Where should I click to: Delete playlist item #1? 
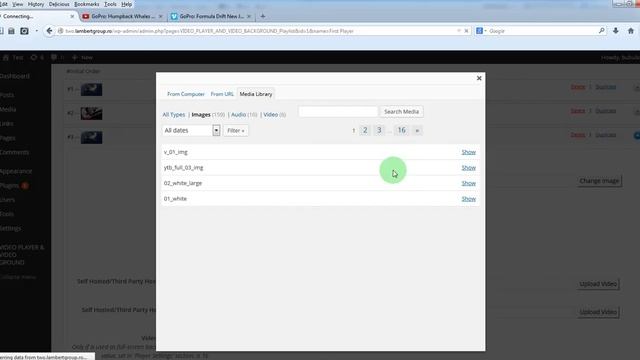[x=578, y=87]
